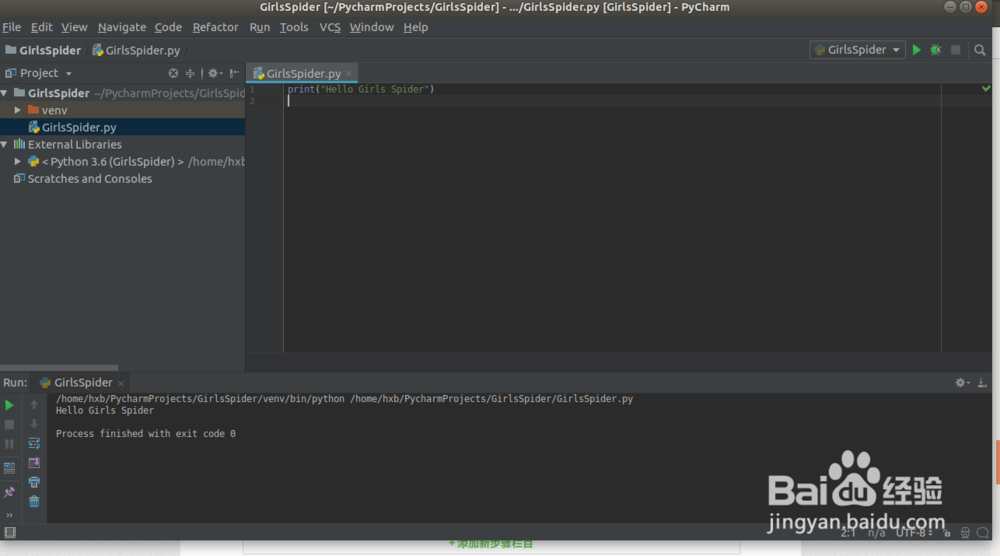Click "Hello Girls Spider" console output line
Image resolution: width=1000 pixels, height=556 pixels.
pyautogui.click(x=105, y=411)
